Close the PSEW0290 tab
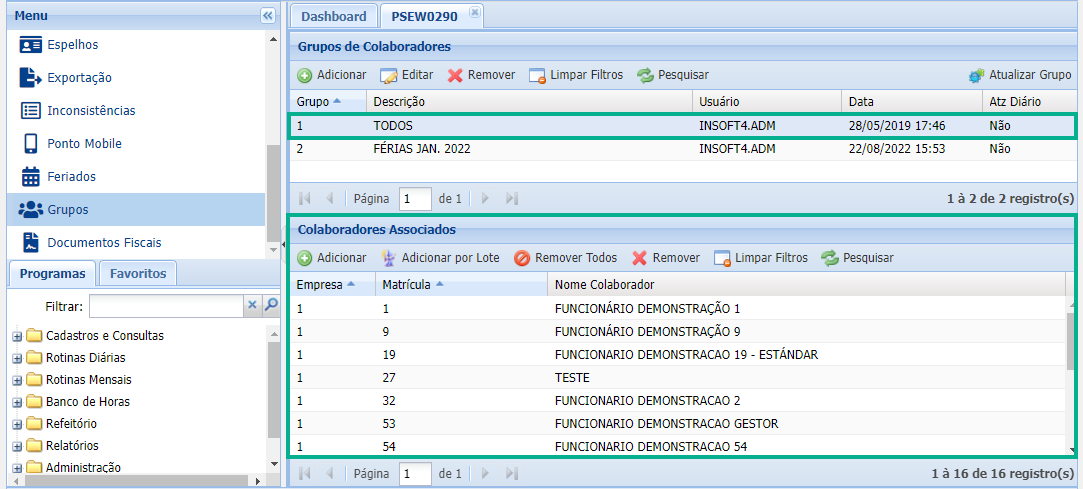The height and width of the screenshot is (489, 1083). coord(474,12)
